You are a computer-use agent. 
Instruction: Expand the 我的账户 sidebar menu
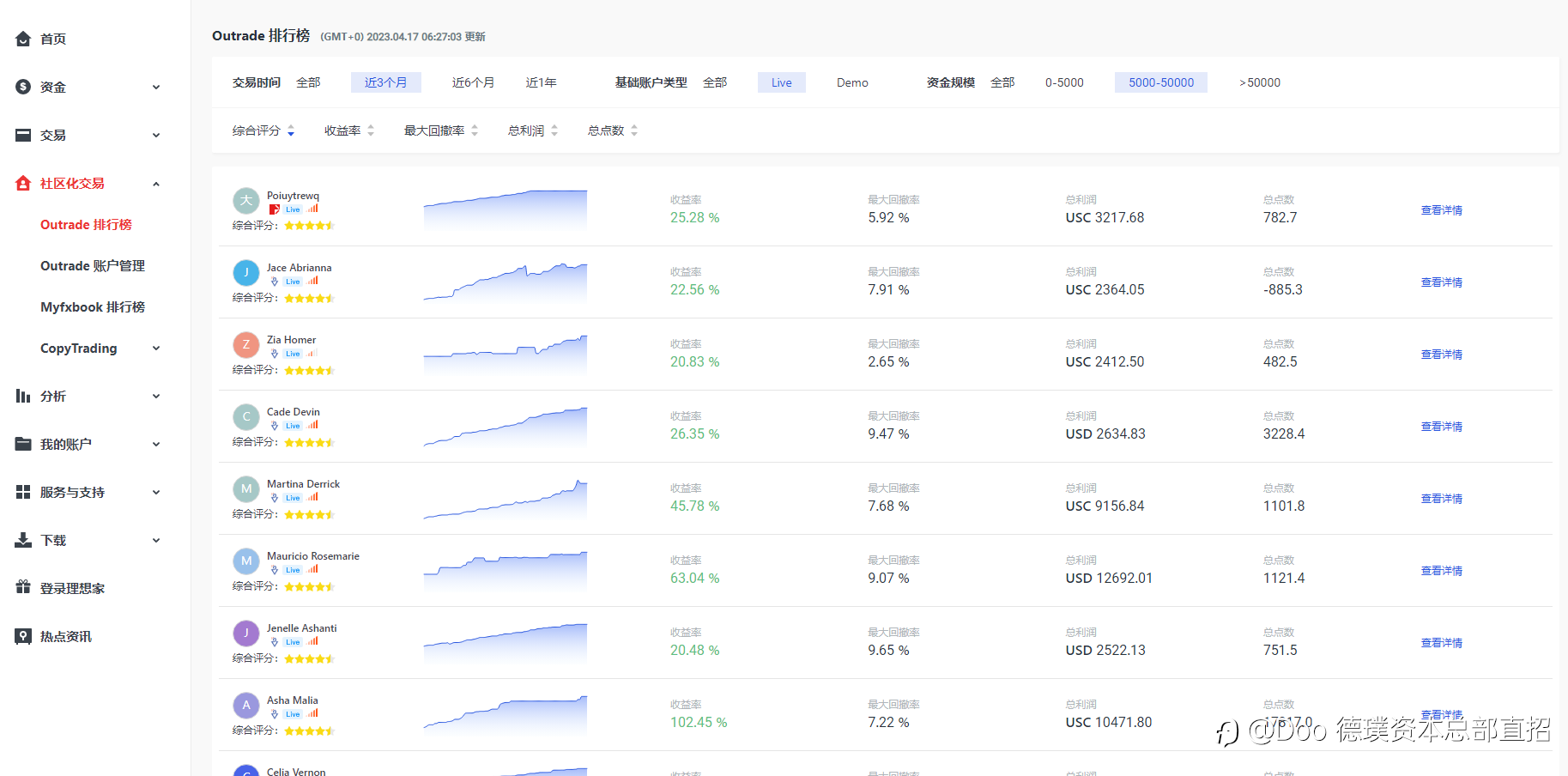click(x=156, y=444)
